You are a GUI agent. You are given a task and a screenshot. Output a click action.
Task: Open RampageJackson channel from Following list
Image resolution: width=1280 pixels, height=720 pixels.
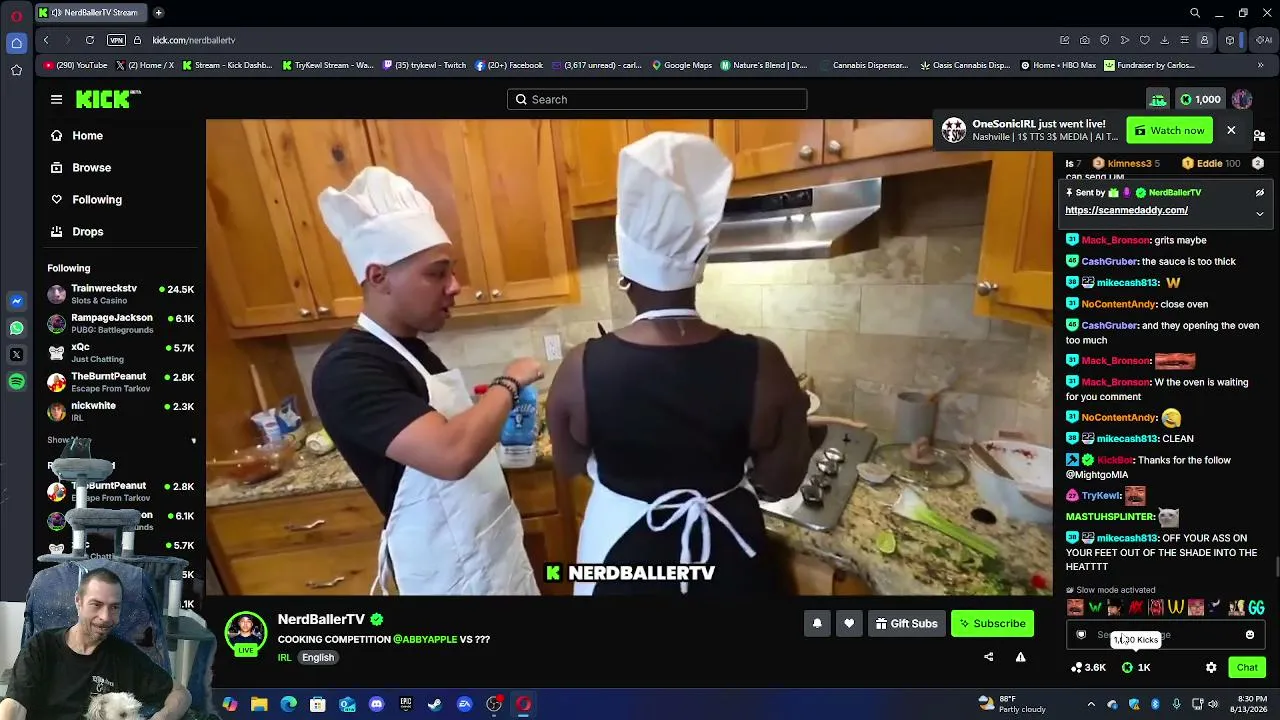(x=121, y=323)
